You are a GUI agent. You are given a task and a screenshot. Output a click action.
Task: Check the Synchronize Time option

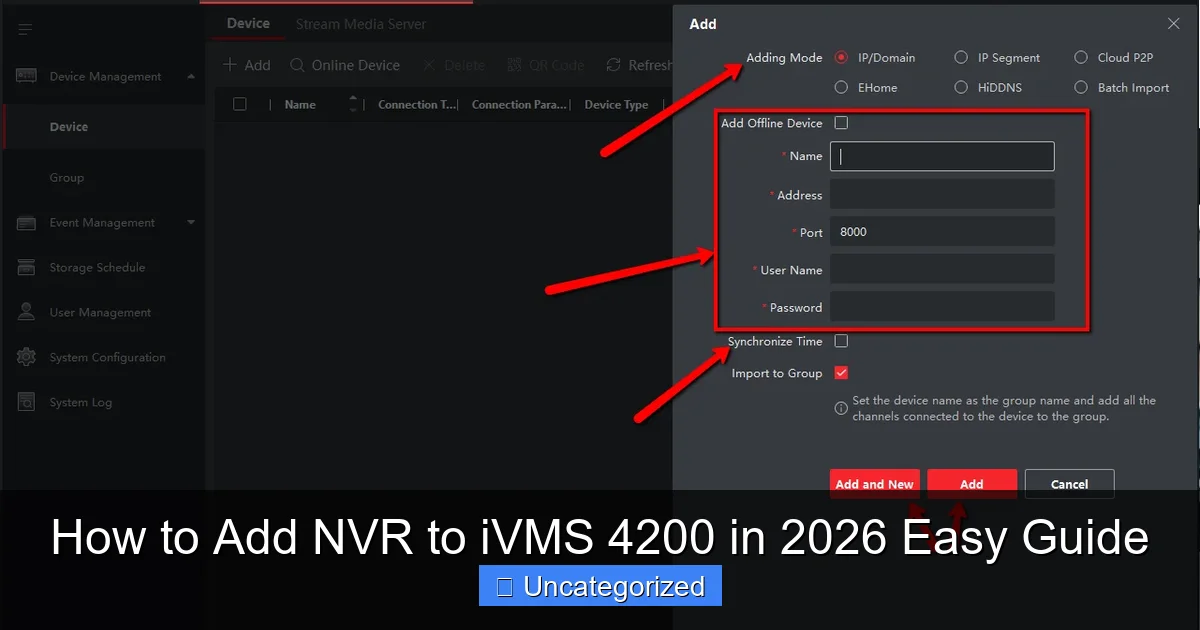pyautogui.click(x=841, y=341)
